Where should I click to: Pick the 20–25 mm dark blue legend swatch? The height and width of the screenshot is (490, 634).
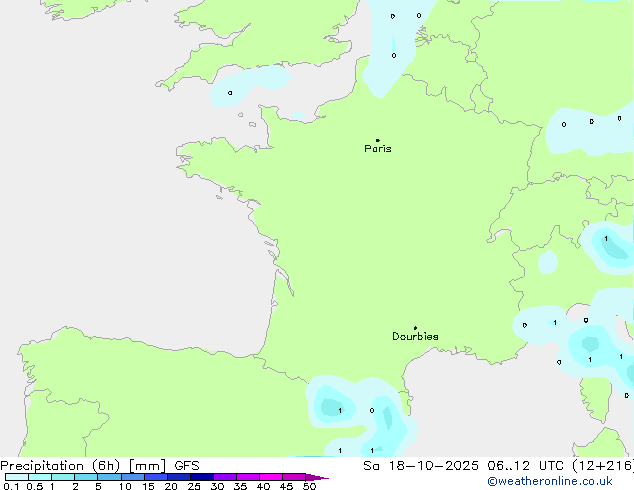[179, 477]
